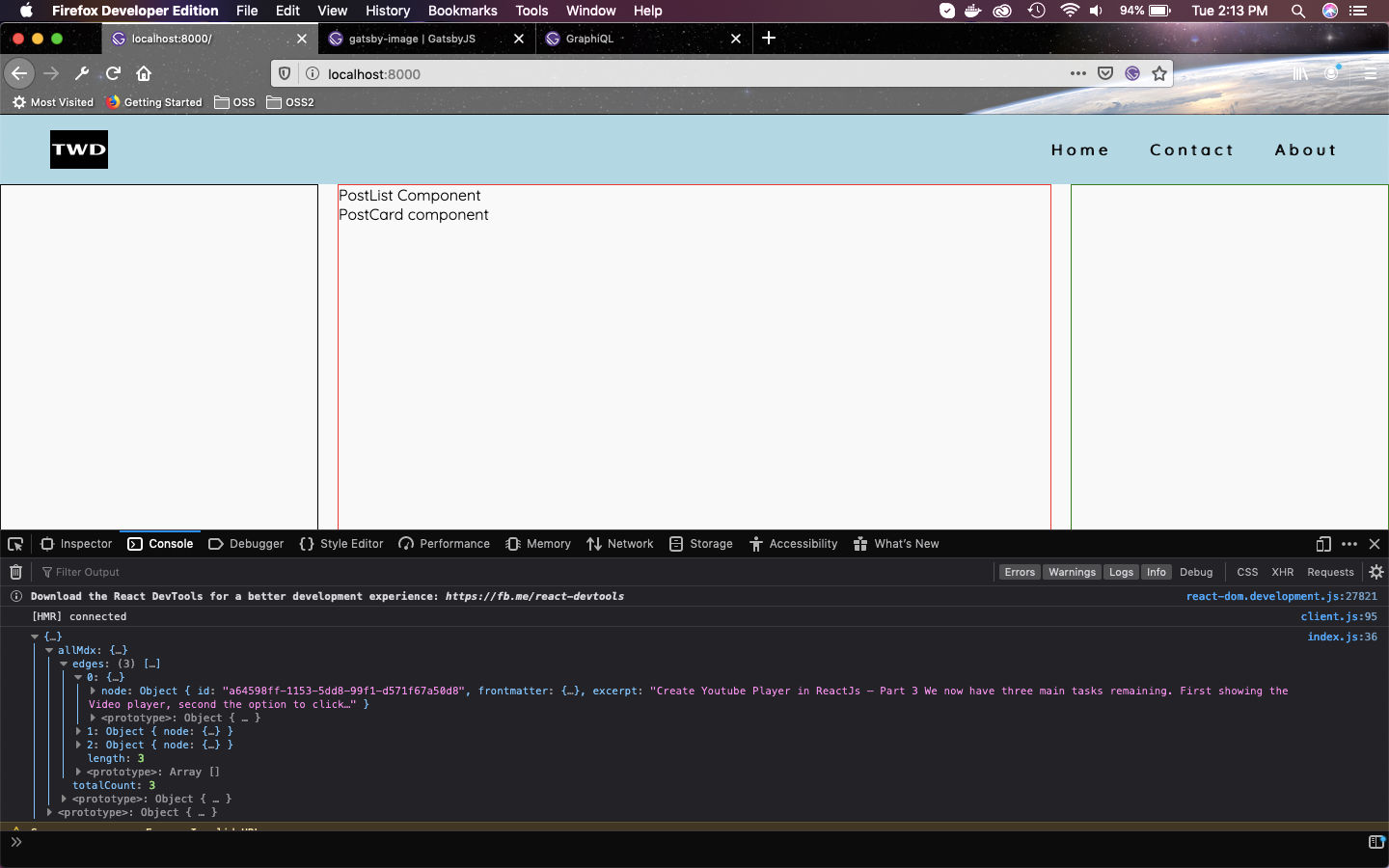Pick an element from the page
Image resolution: width=1389 pixels, height=868 pixels.
tap(15, 544)
